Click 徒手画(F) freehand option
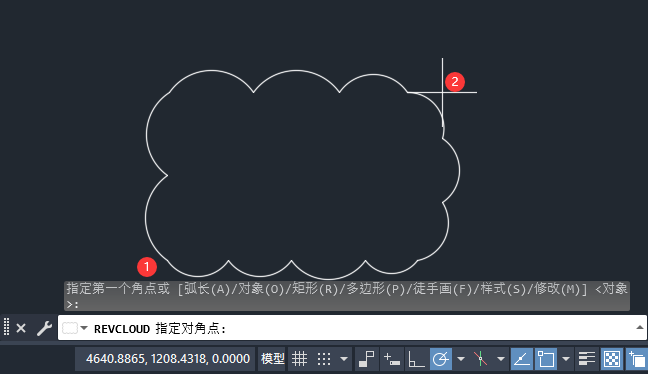The image size is (648, 374). click(x=443, y=288)
